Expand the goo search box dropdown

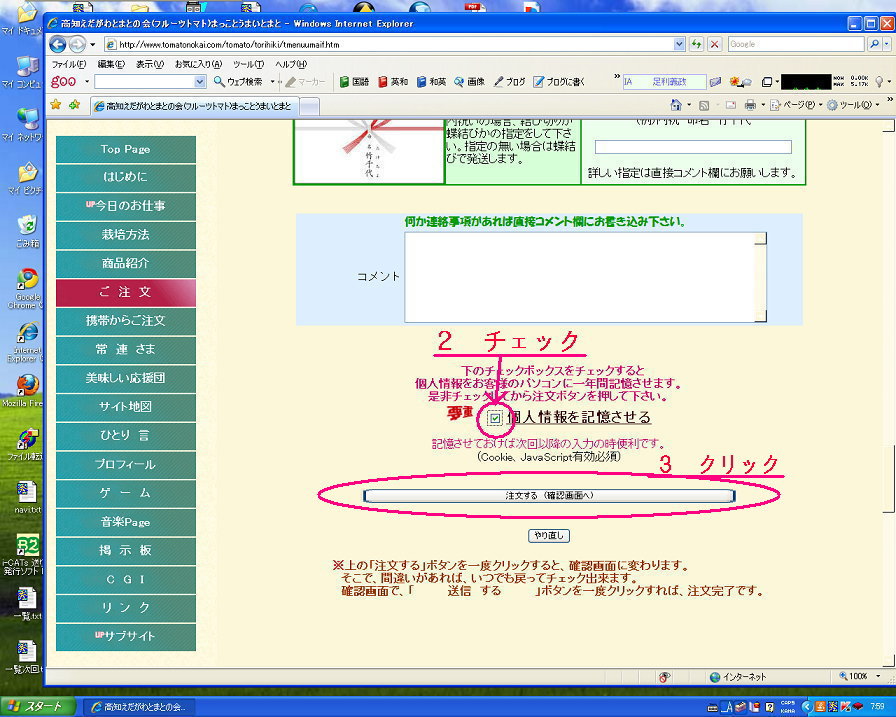[x=199, y=82]
